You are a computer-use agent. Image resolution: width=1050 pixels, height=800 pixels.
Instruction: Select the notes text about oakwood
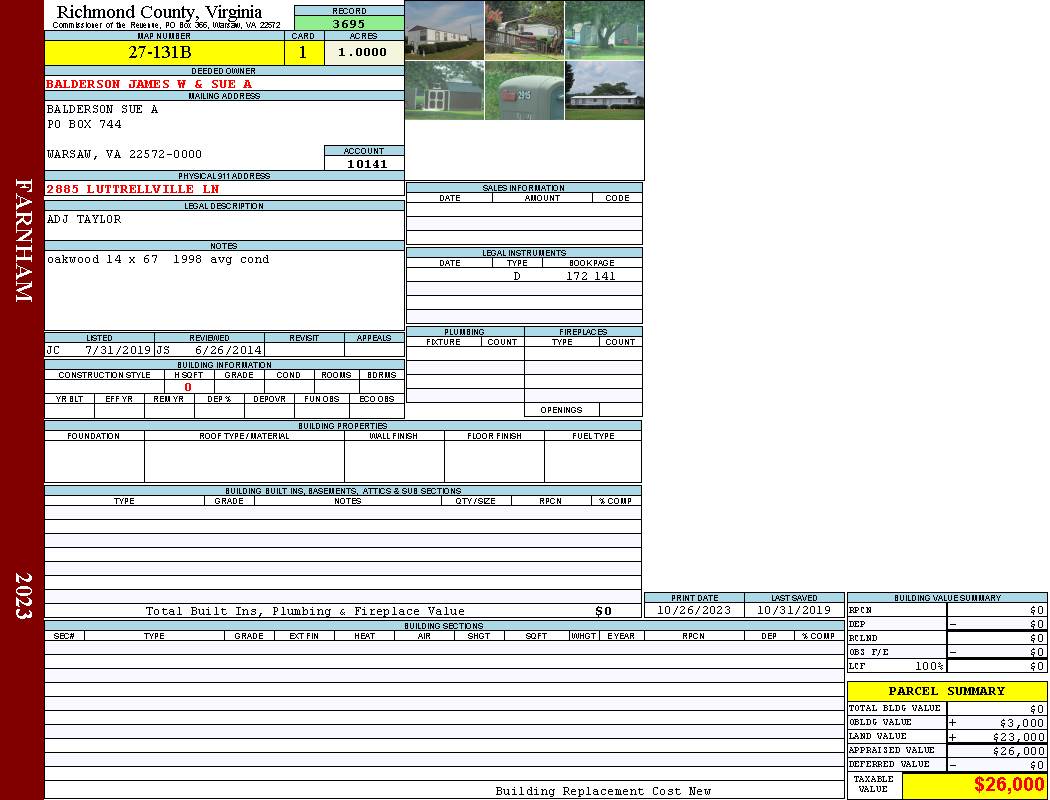pyautogui.click(x=158, y=260)
